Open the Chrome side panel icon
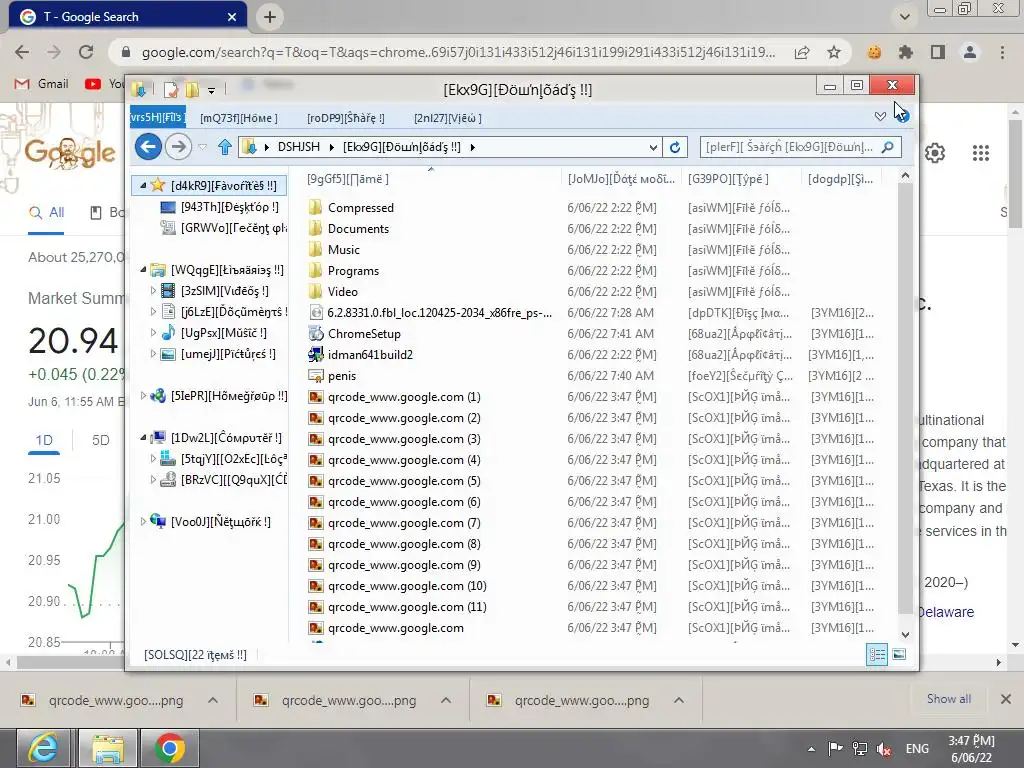This screenshot has height=768, width=1024. 938,52
